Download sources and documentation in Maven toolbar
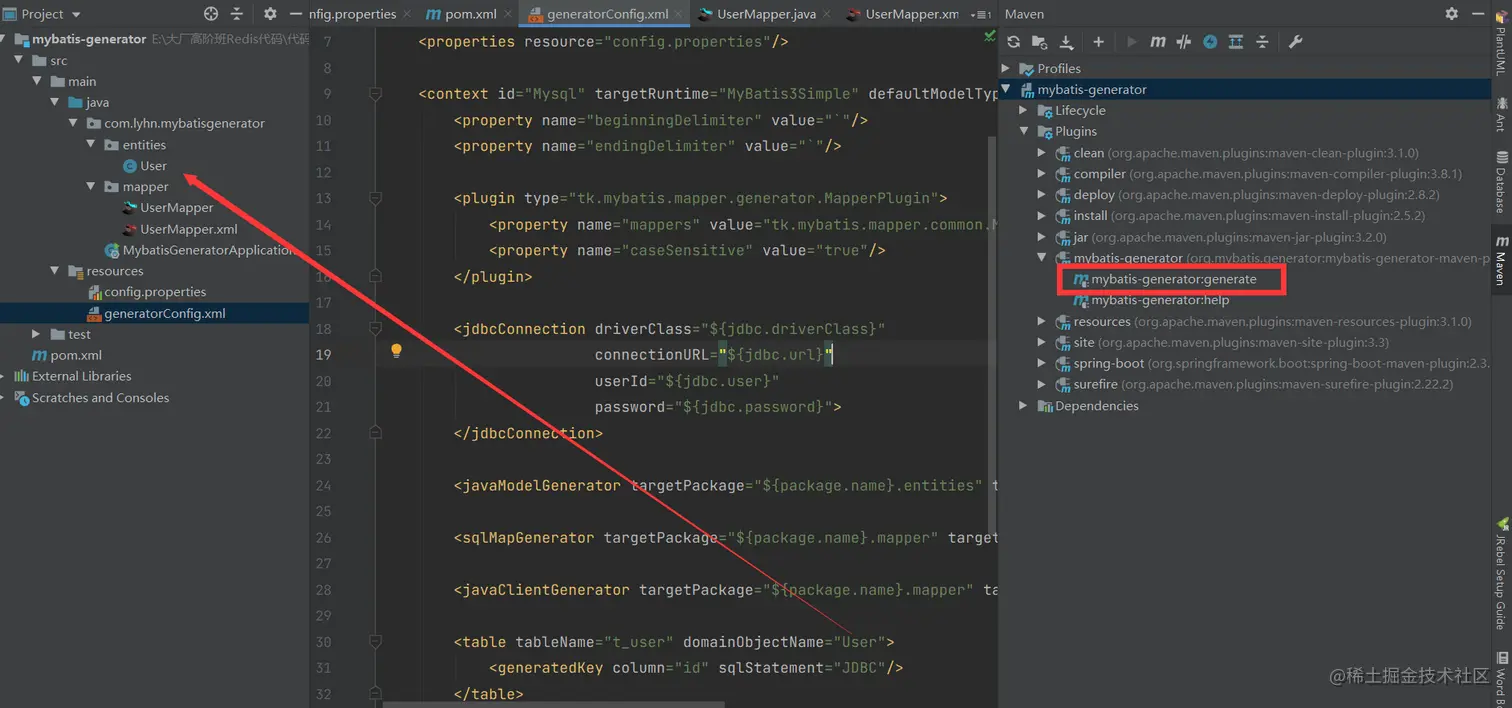This screenshot has height=708, width=1512. [x=1066, y=42]
